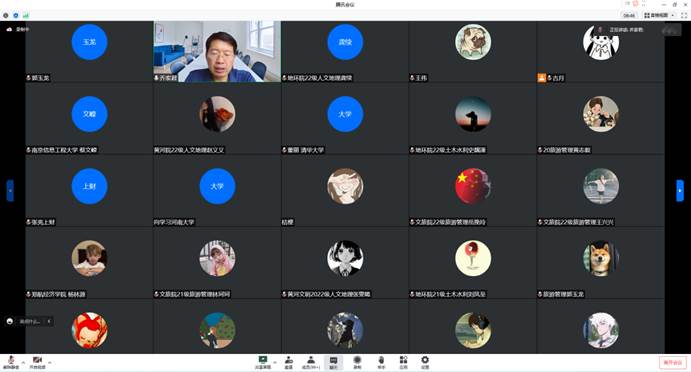Open the chat panel icon
Screen dimensions: 691x372
click(x=334, y=362)
